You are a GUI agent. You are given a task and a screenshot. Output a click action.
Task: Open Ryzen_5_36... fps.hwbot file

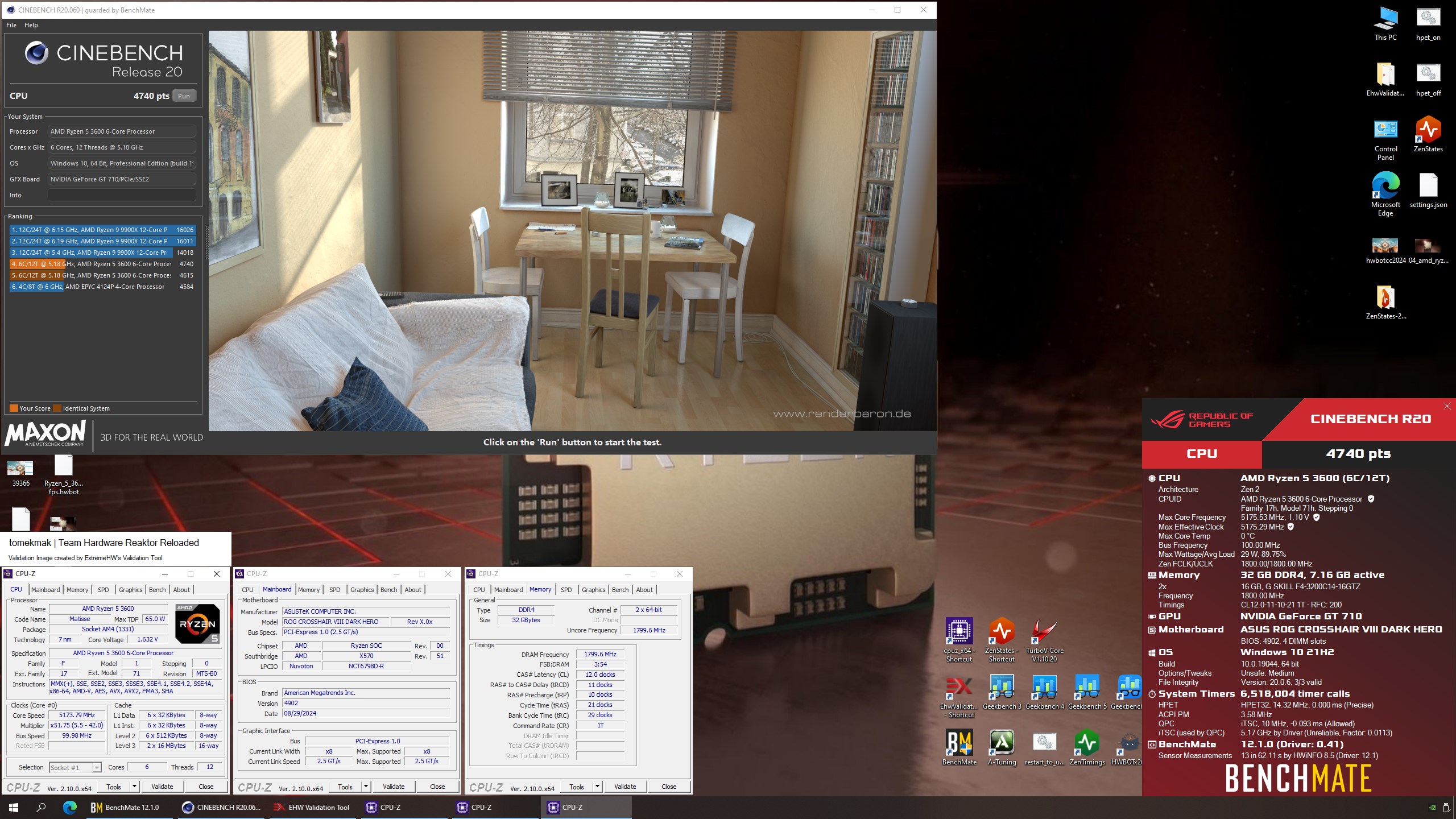click(x=63, y=475)
